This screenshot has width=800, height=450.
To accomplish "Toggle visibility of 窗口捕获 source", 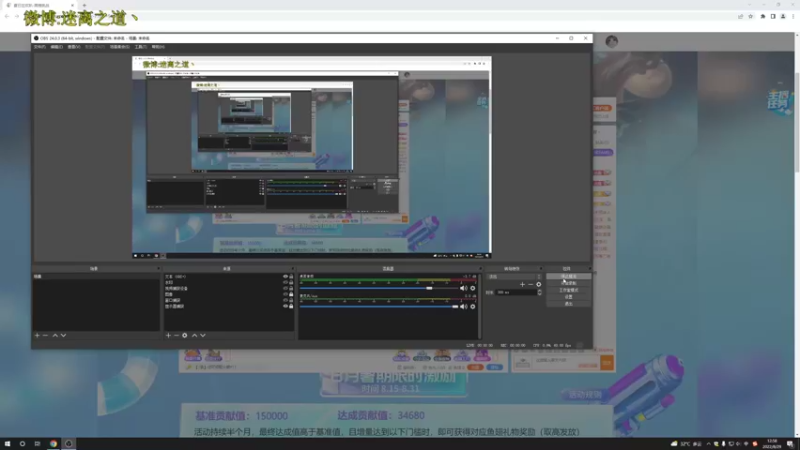I will pos(285,300).
